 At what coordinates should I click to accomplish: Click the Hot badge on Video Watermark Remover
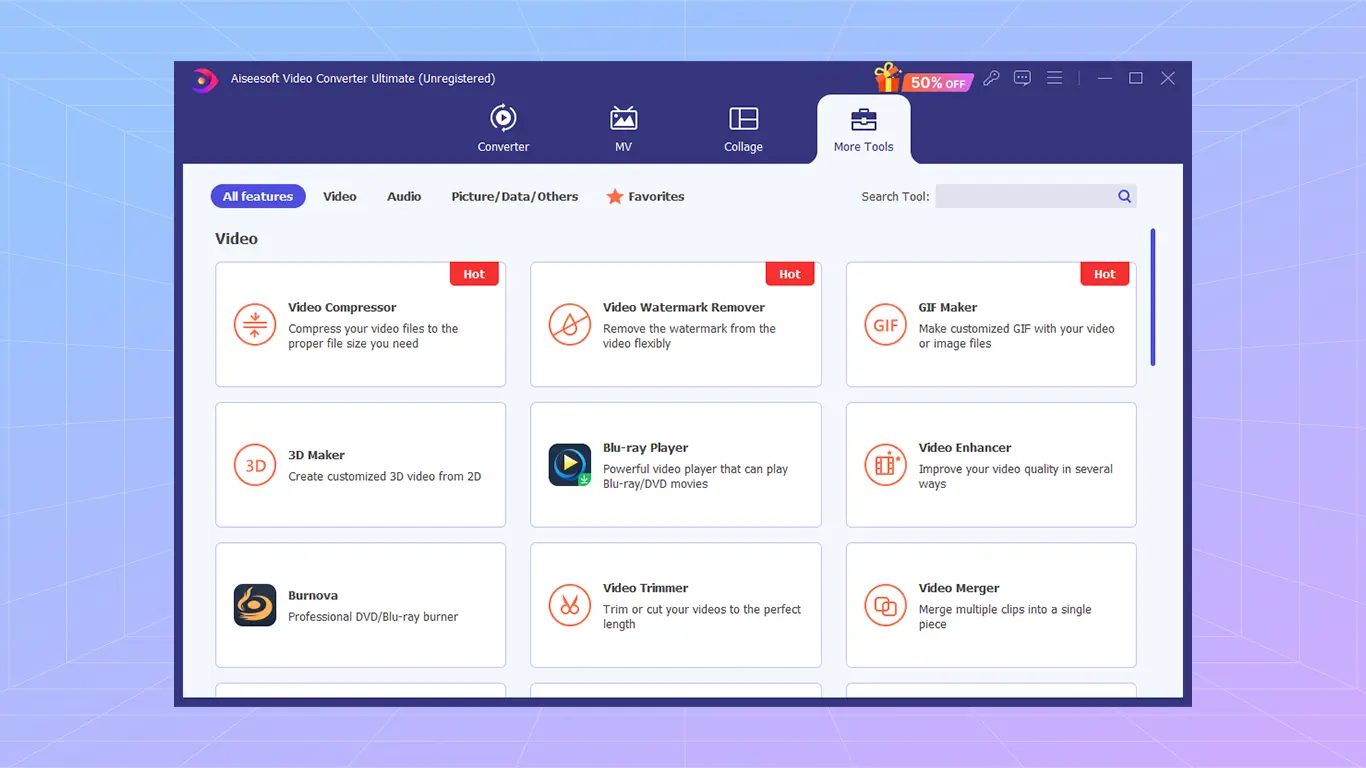pos(790,274)
